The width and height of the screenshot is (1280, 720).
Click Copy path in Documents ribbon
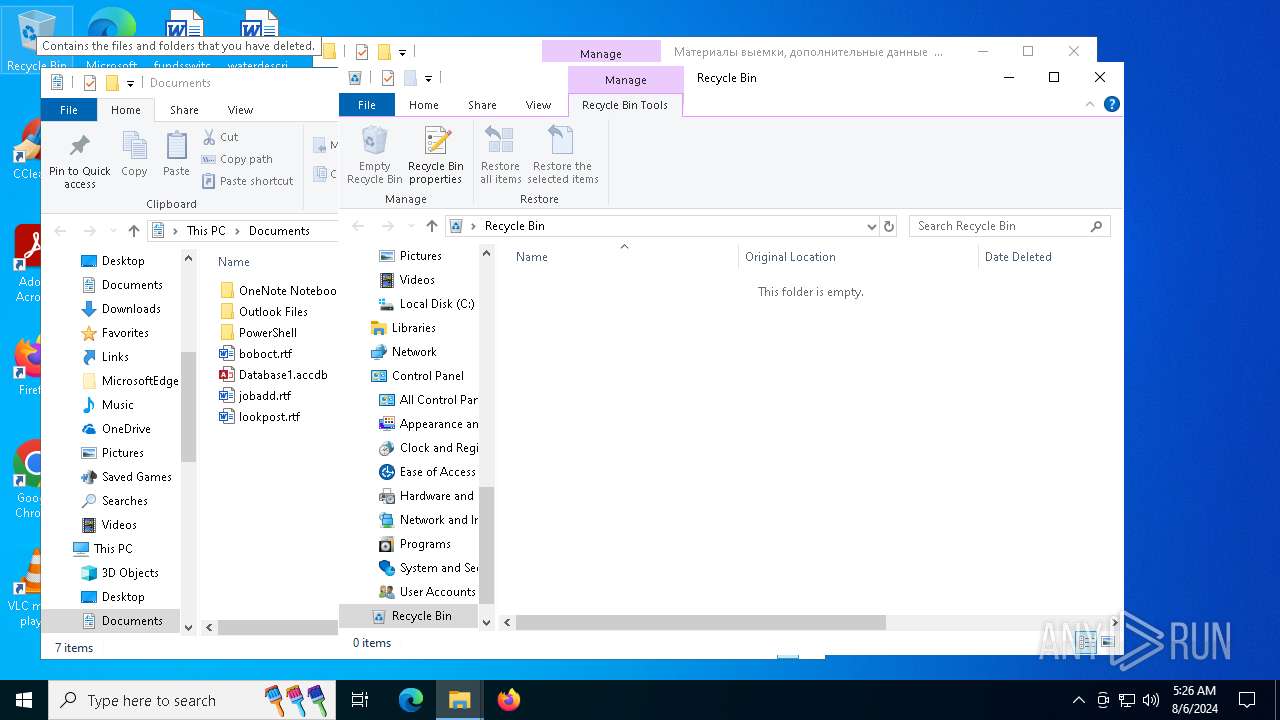point(237,159)
